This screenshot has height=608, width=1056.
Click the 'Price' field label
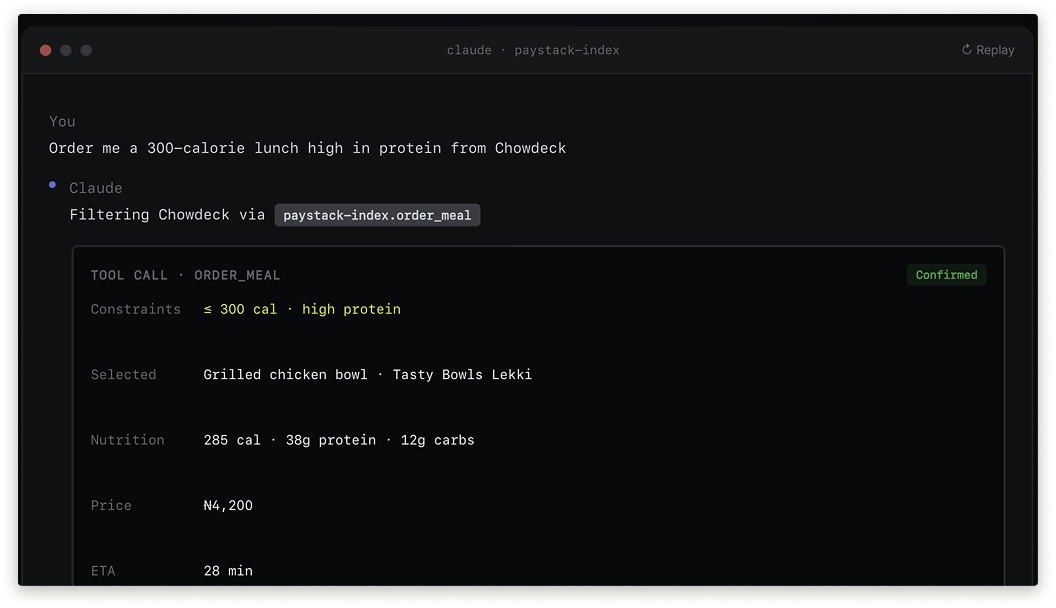point(111,506)
